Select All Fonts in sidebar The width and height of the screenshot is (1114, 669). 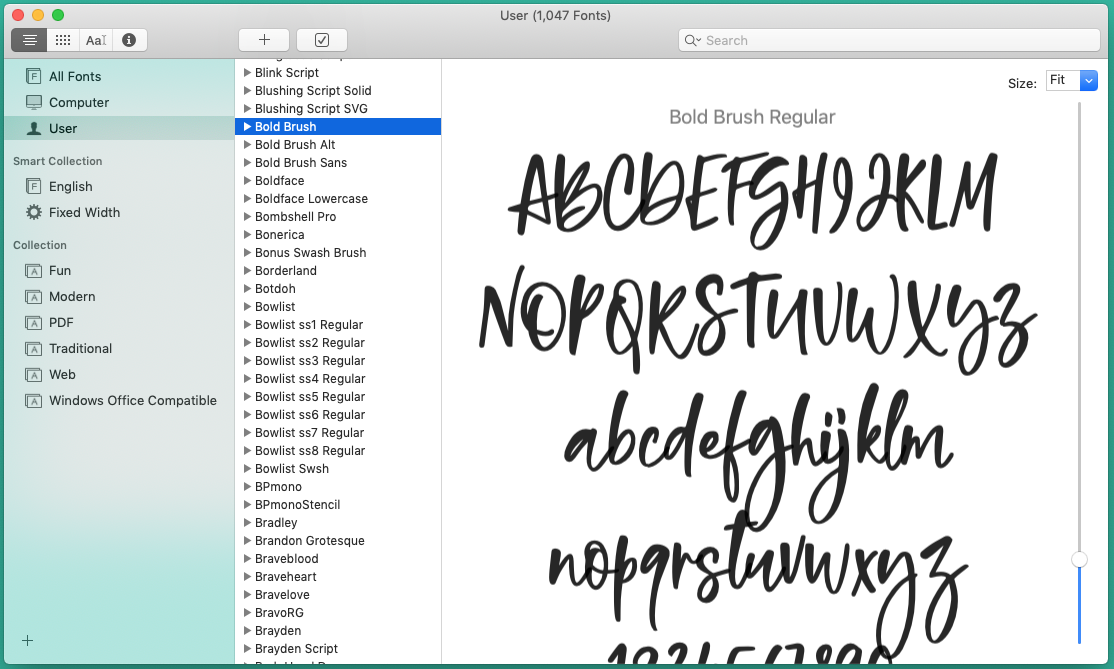pyautogui.click(x=119, y=77)
